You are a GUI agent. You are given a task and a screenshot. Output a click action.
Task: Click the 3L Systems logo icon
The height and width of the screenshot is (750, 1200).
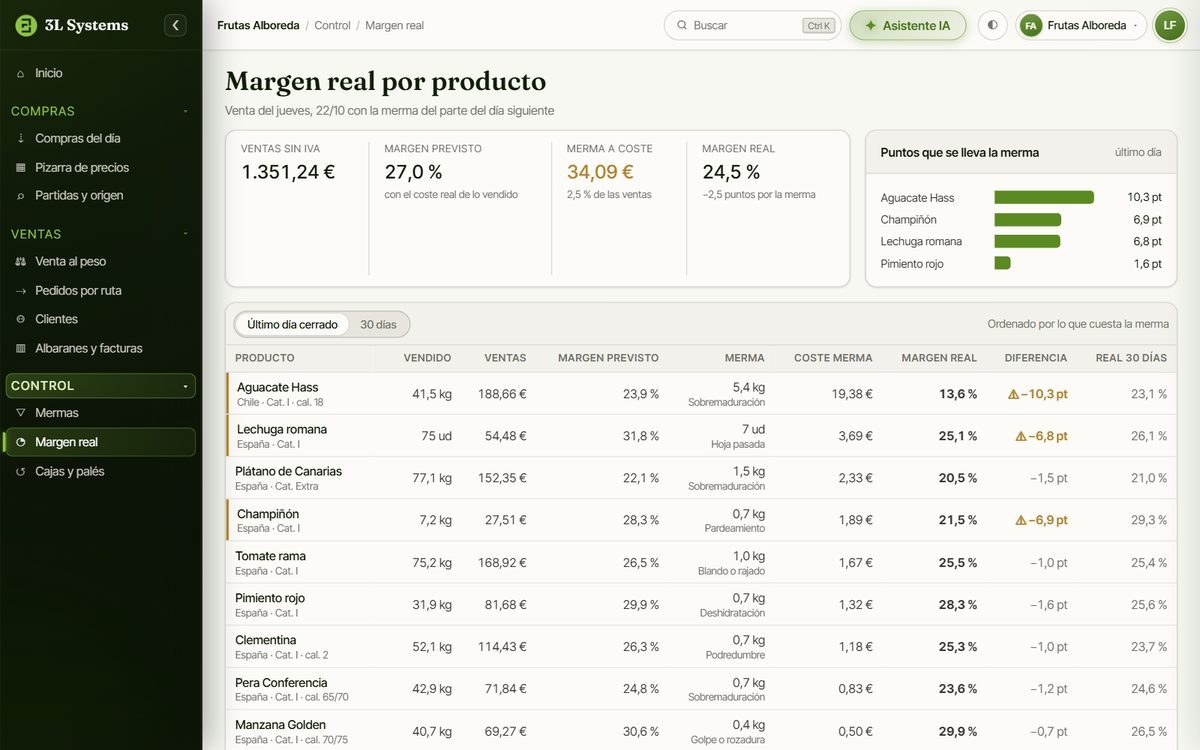[x=26, y=25]
